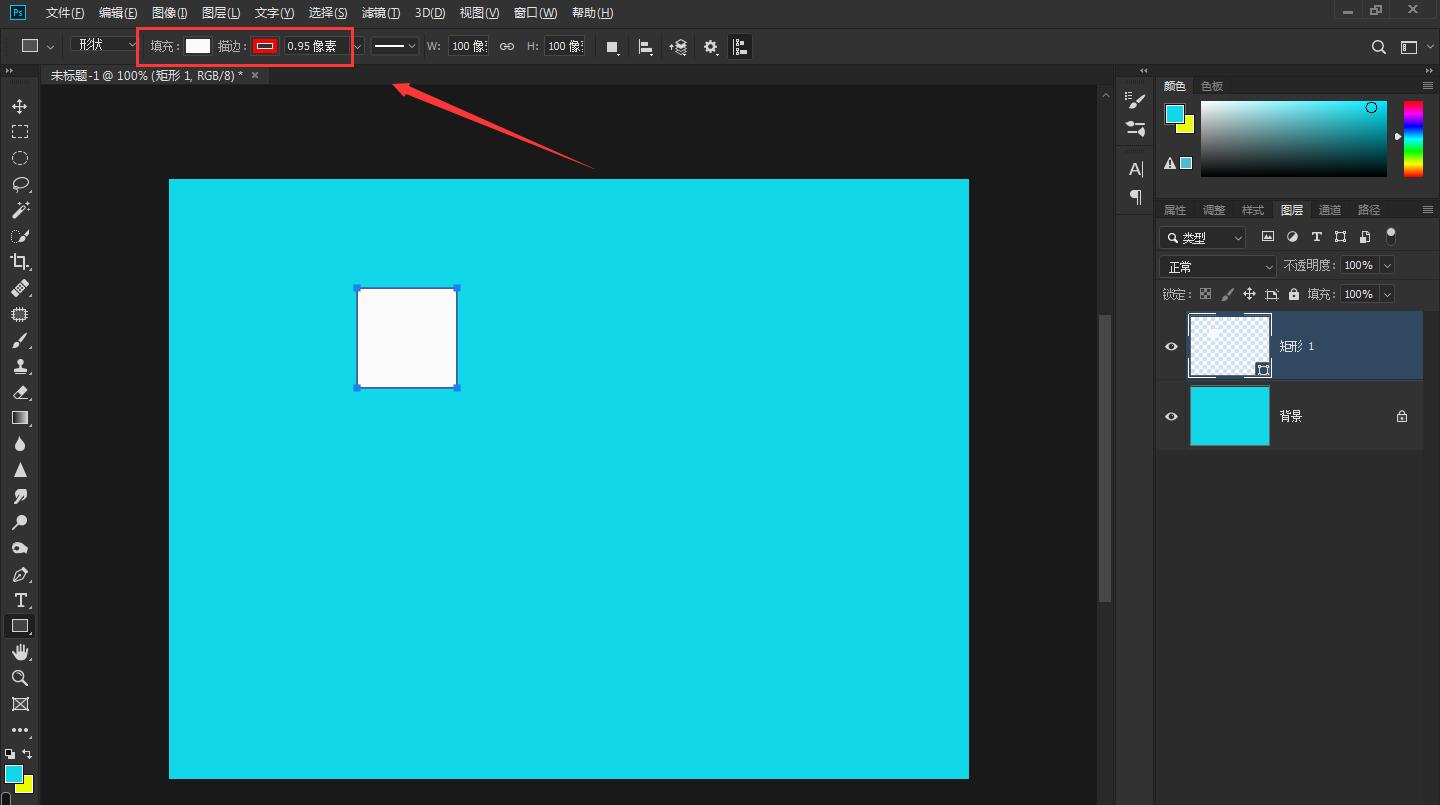
Task: Click the stroke width 0.95 像素 field
Action: 315,46
